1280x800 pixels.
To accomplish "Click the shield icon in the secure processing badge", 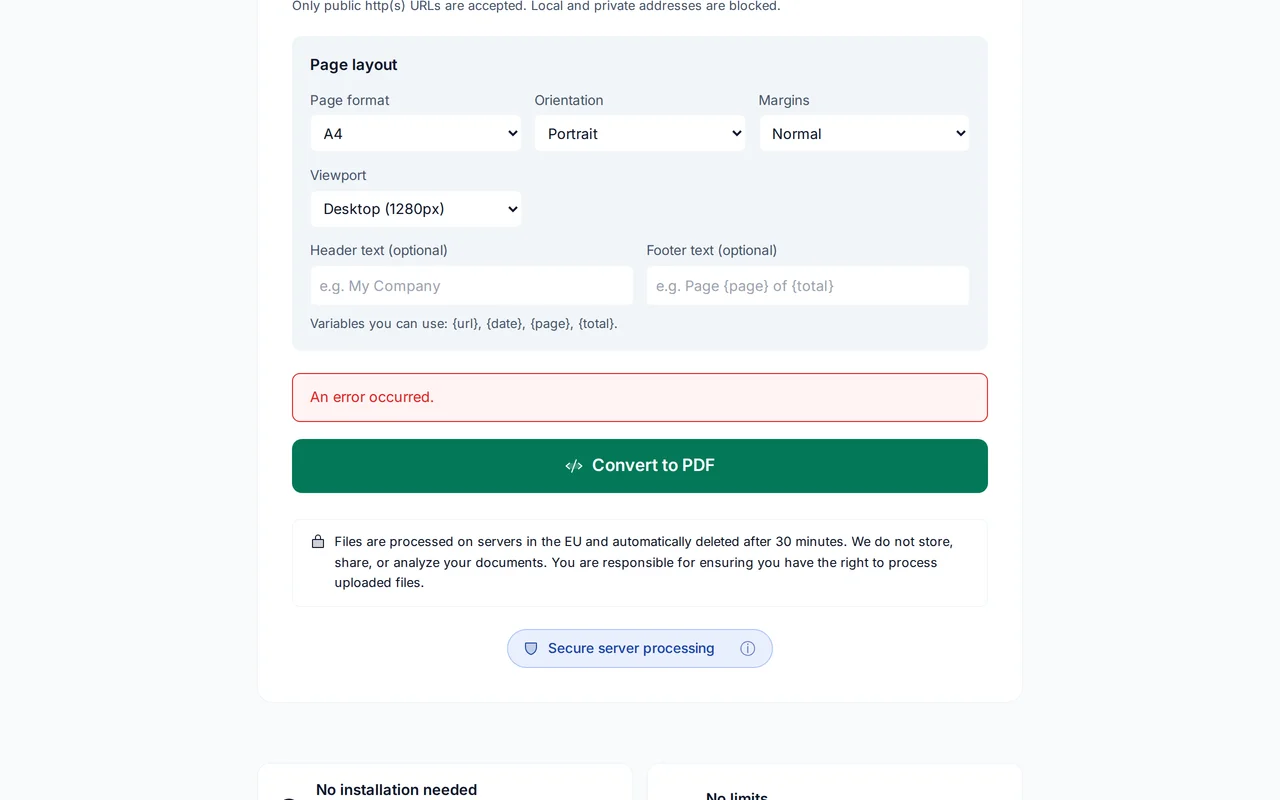I will pyautogui.click(x=531, y=648).
